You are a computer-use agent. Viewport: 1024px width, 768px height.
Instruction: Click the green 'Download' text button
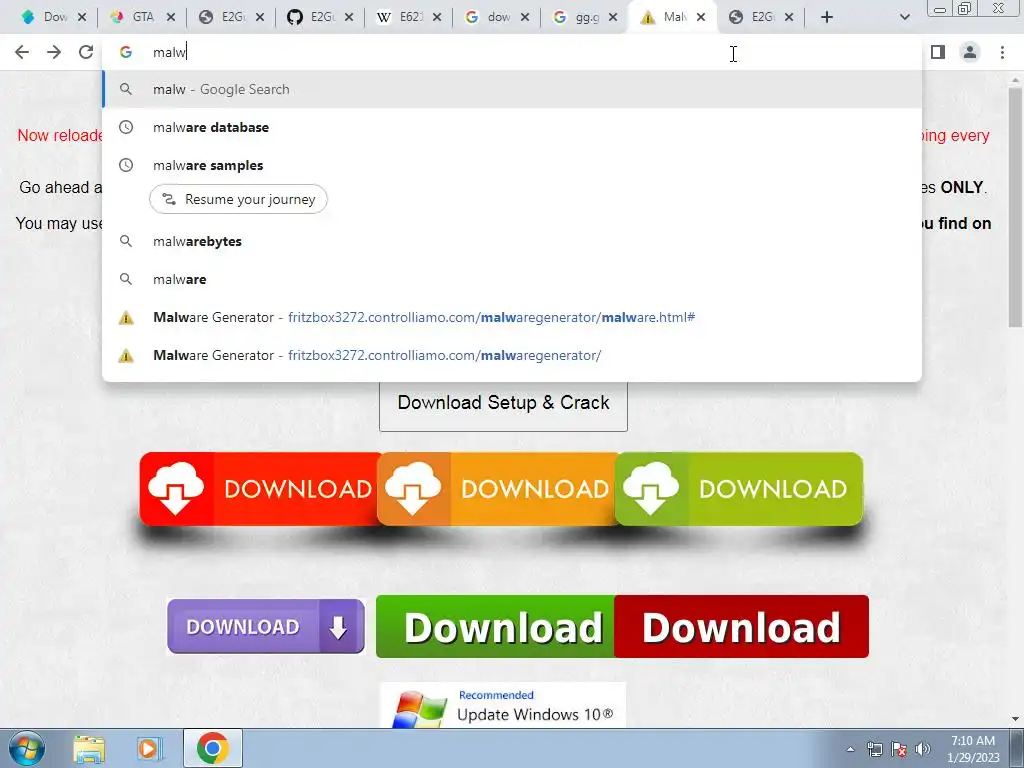pyautogui.click(x=496, y=627)
